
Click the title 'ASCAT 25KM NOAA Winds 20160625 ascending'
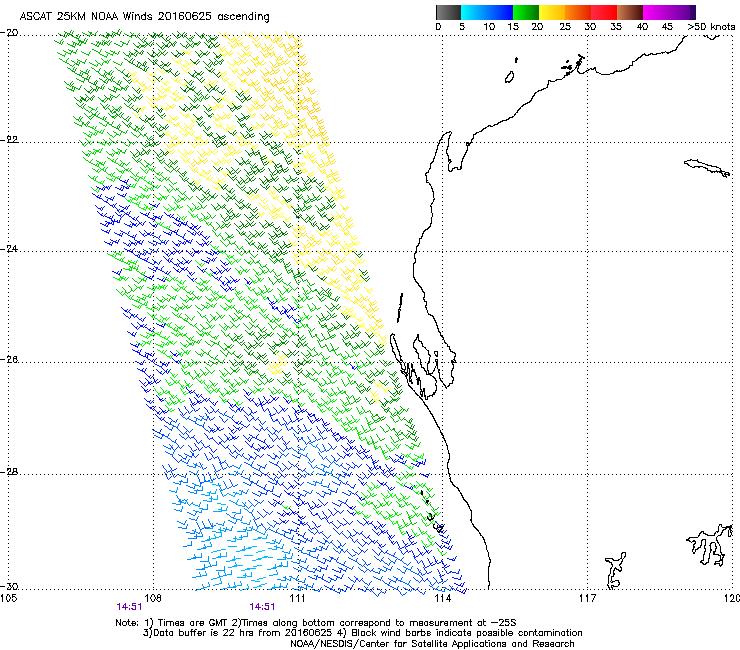pyautogui.click(x=144, y=17)
